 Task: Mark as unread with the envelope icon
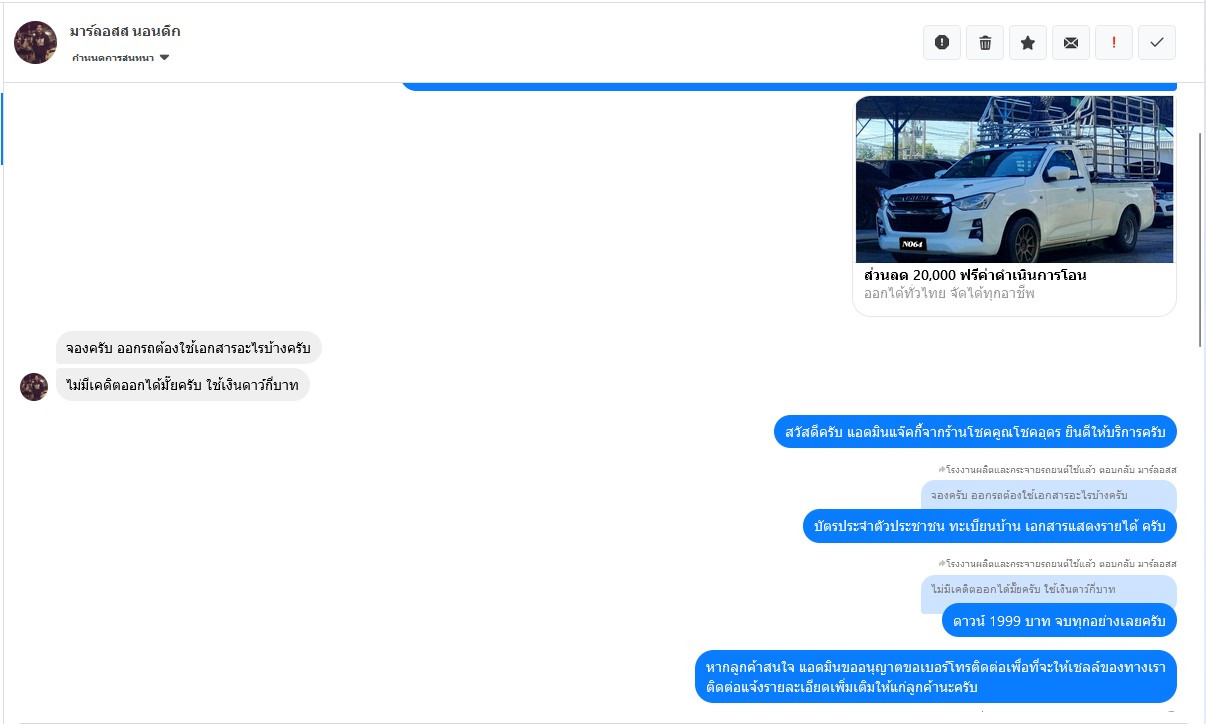[x=1071, y=43]
